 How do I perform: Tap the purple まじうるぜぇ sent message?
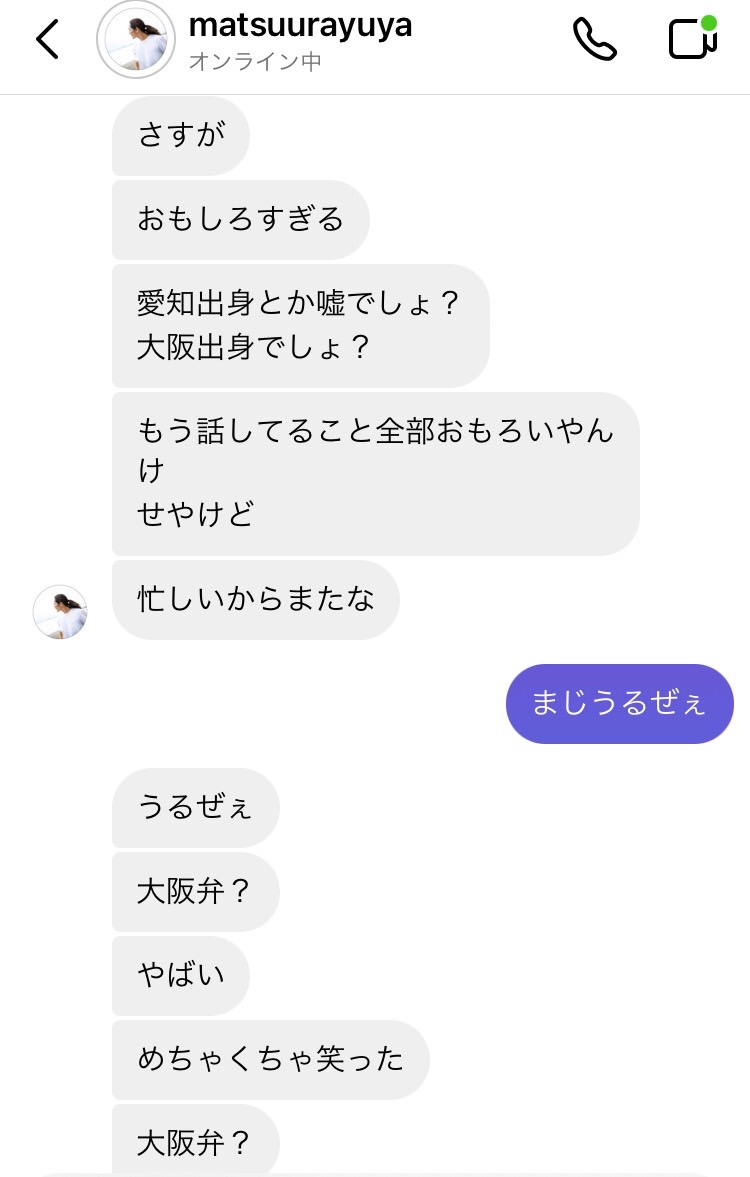coord(619,703)
